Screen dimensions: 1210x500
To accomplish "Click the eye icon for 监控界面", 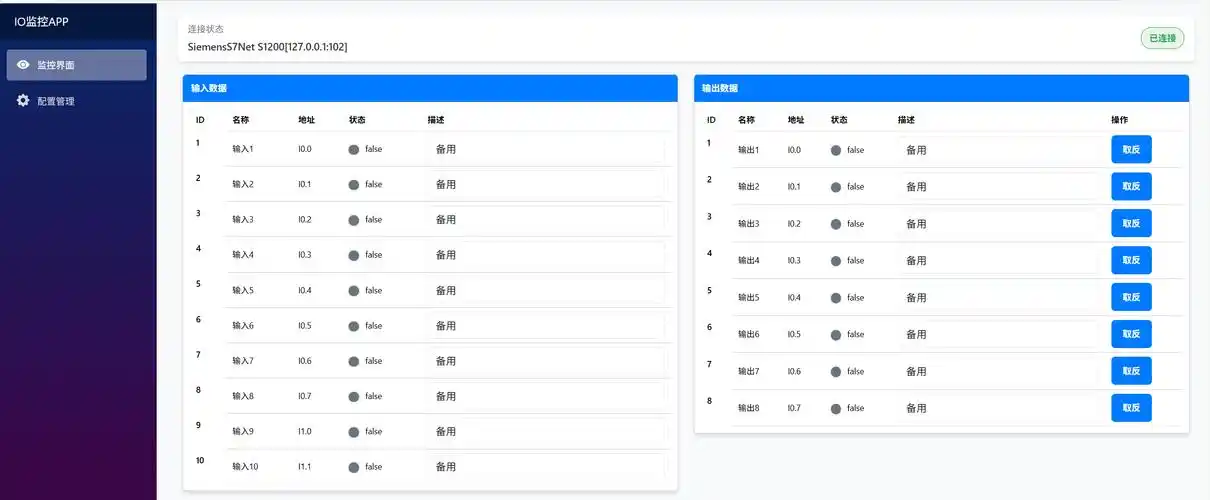I will tap(23, 65).
